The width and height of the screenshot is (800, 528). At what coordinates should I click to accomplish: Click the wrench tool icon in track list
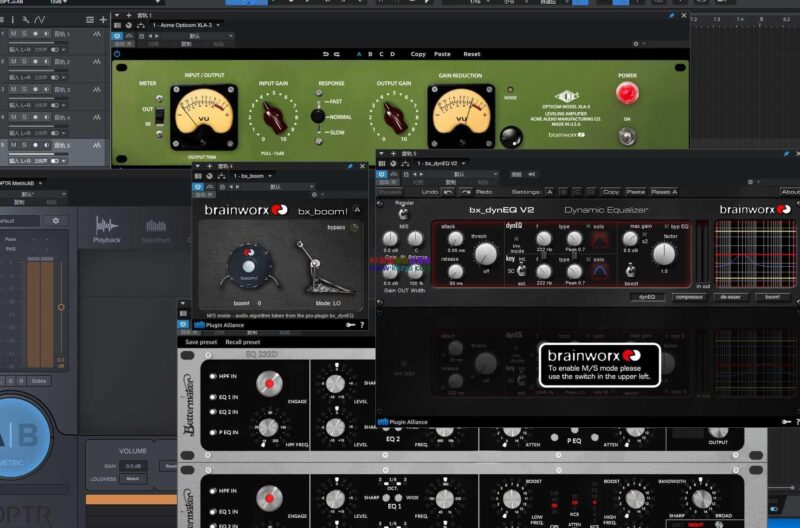(x=25, y=20)
